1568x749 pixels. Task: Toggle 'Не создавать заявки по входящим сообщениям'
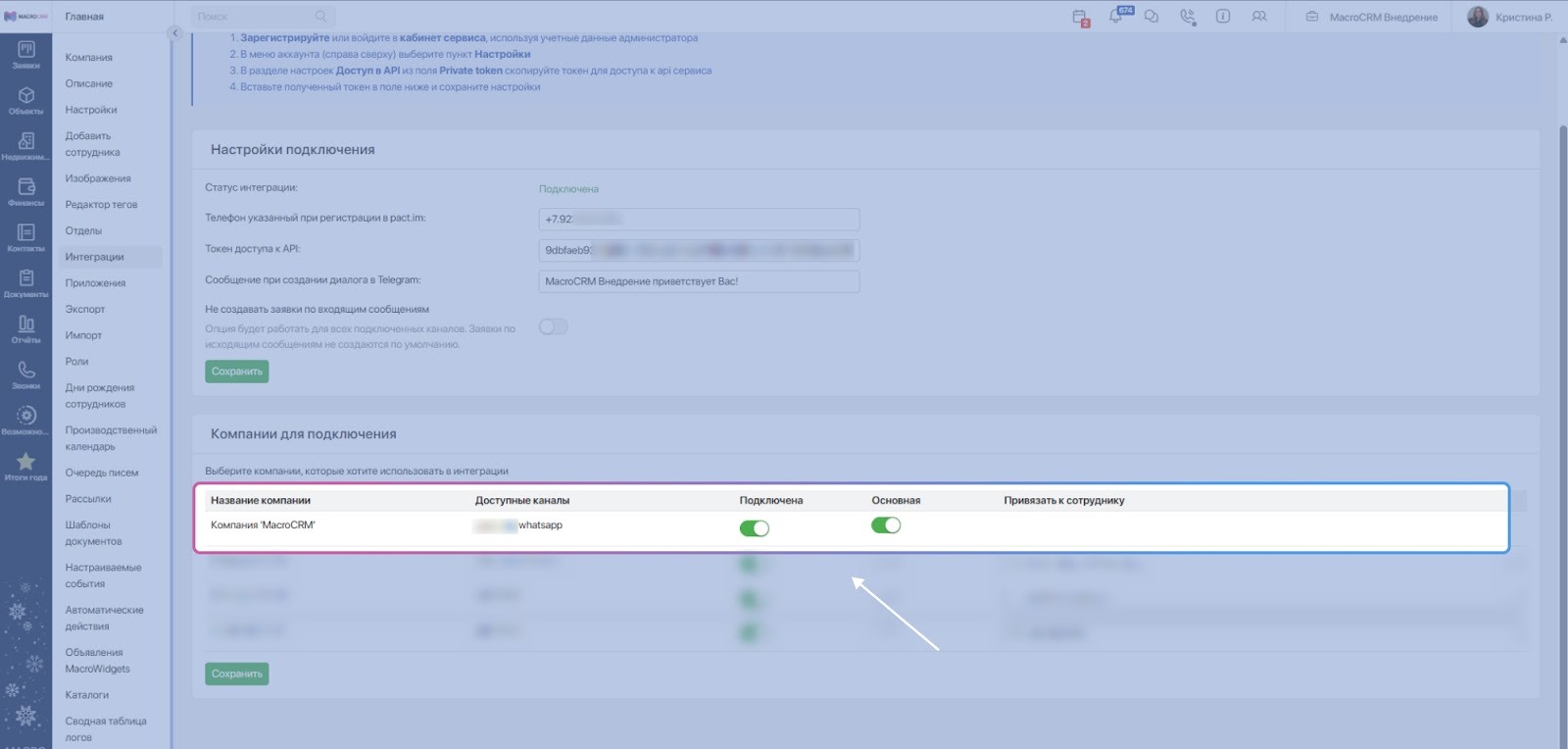click(x=553, y=326)
